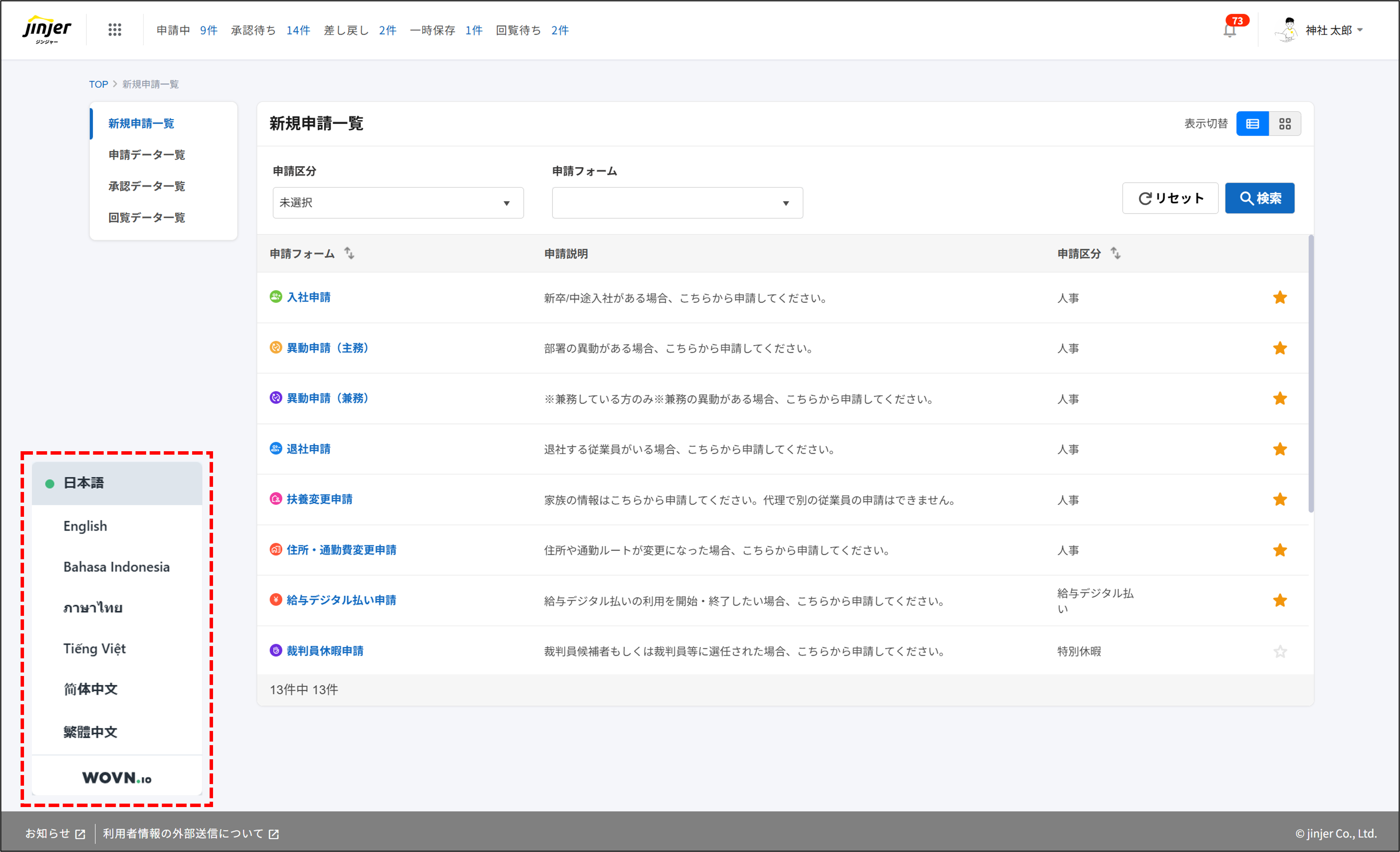Enable the favorite star for 裁判員休暇申請
Image resolution: width=1400 pixels, height=852 pixels.
(1281, 651)
